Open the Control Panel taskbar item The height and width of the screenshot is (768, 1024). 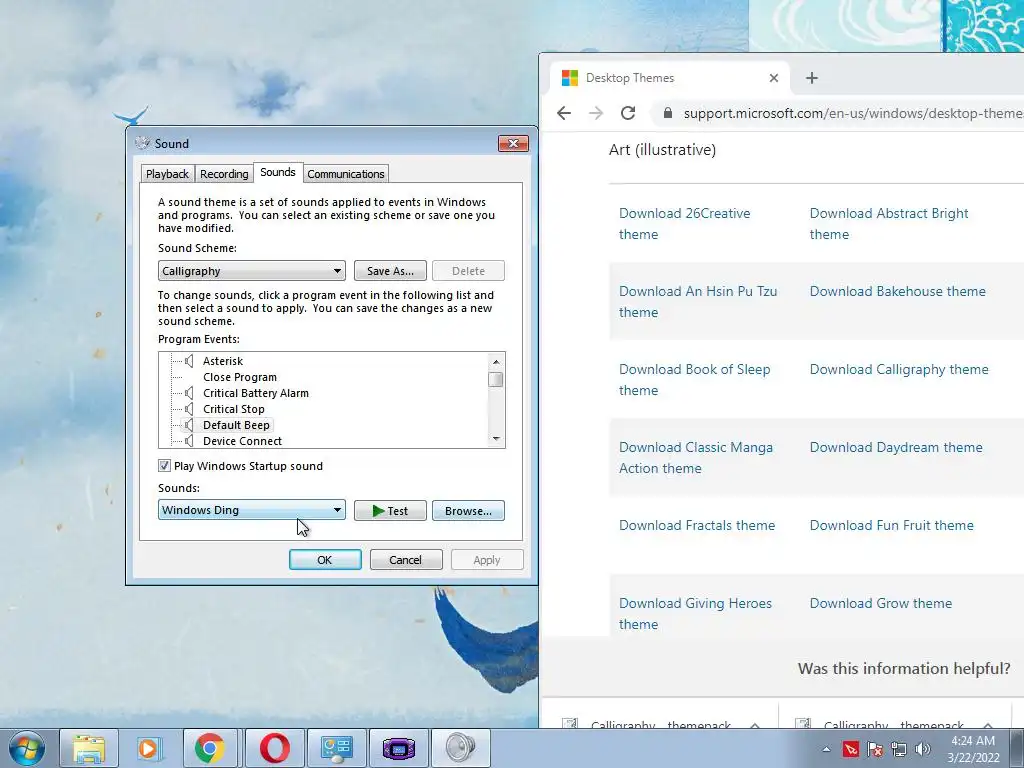[336, 748]
